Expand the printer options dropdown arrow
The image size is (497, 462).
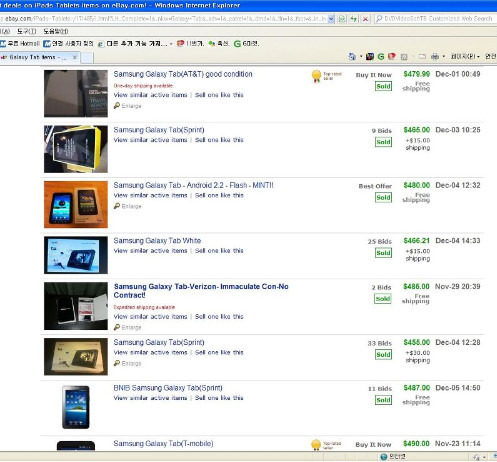[444, 57]
